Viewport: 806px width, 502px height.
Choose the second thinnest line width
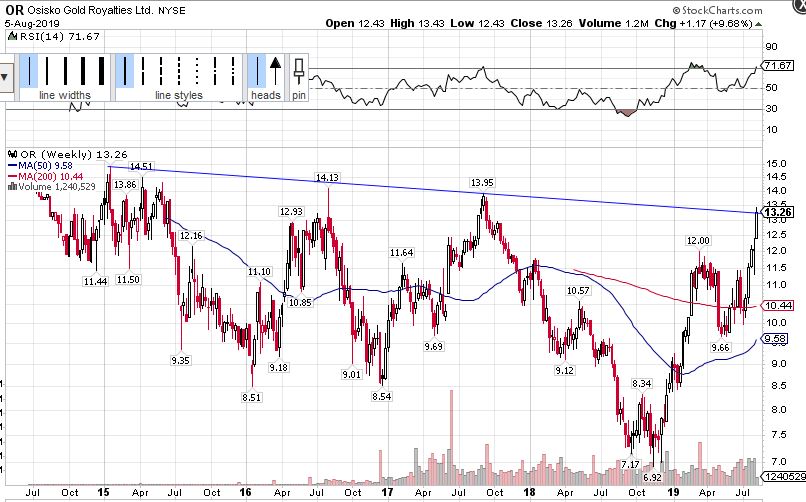point(47,71)
